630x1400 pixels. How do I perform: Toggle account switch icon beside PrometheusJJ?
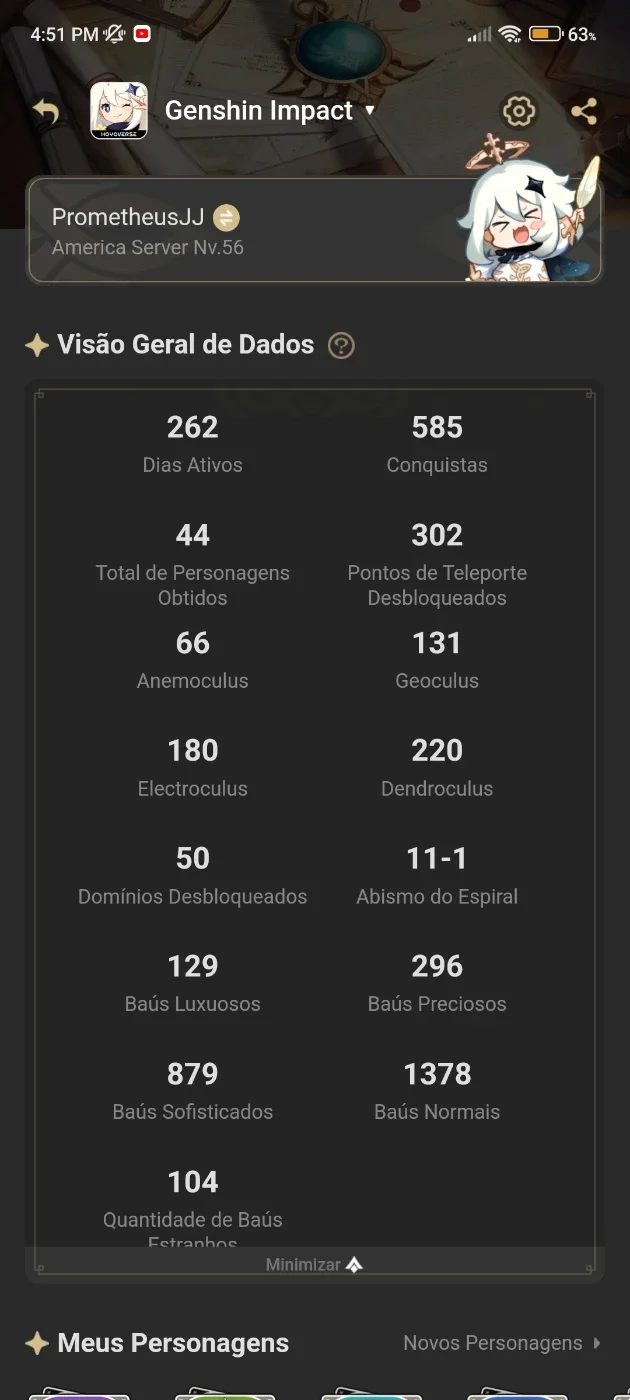click(226, 217)
